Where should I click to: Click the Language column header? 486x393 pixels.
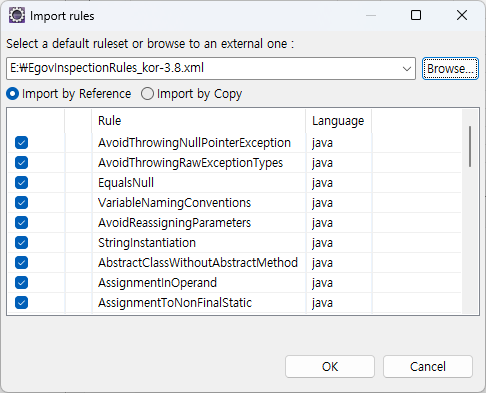pyautogui.click(x=338, y=121)
